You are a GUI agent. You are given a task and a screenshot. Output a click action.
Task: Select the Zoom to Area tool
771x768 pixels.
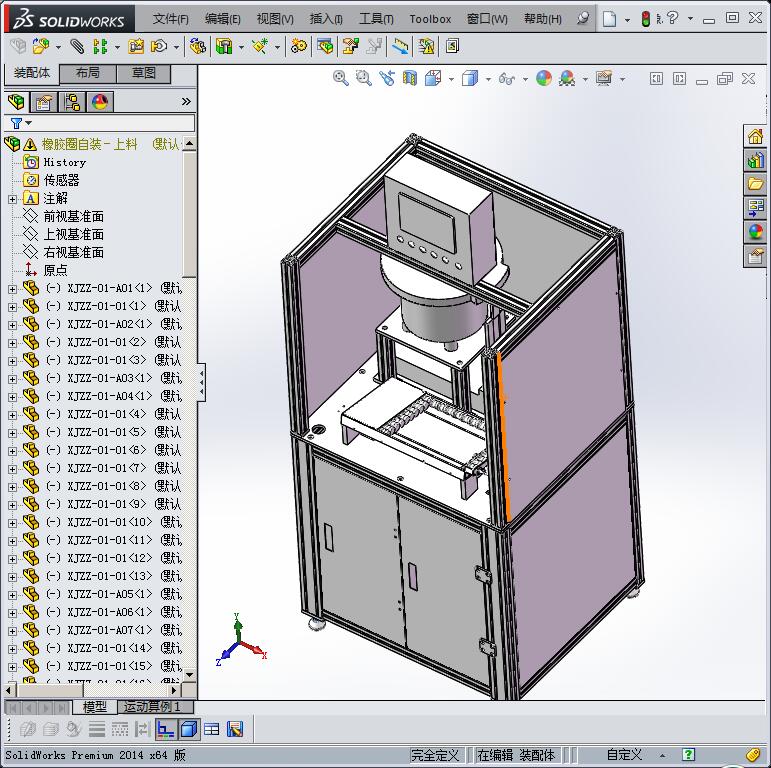[363, 78]
